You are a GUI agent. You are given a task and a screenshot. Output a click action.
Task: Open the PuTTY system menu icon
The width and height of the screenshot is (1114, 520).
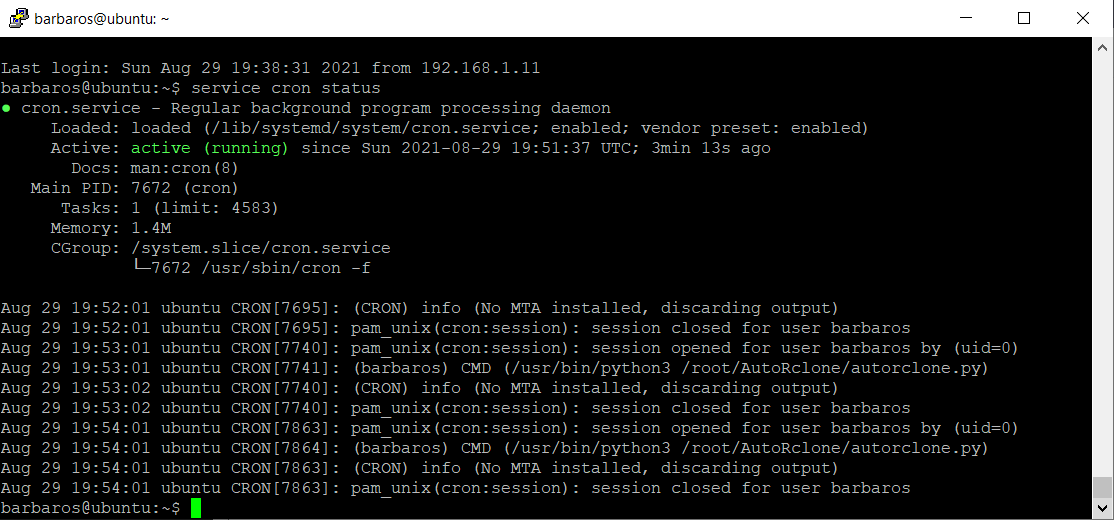pyautogui.click(x=18, y=18)
